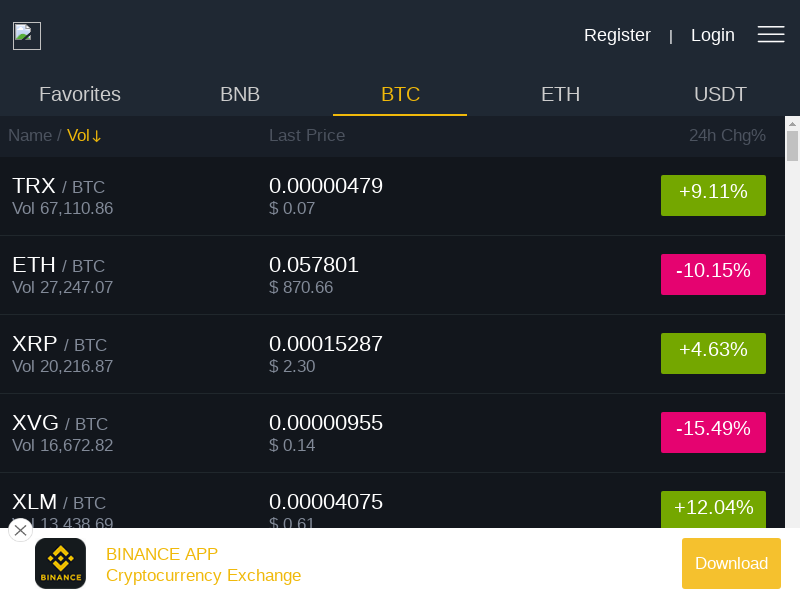The height and width of the screenshot is (600, 800).
Task: Switch to the Favorites tab
Action: pyautogui.click(x=80, y=94)
